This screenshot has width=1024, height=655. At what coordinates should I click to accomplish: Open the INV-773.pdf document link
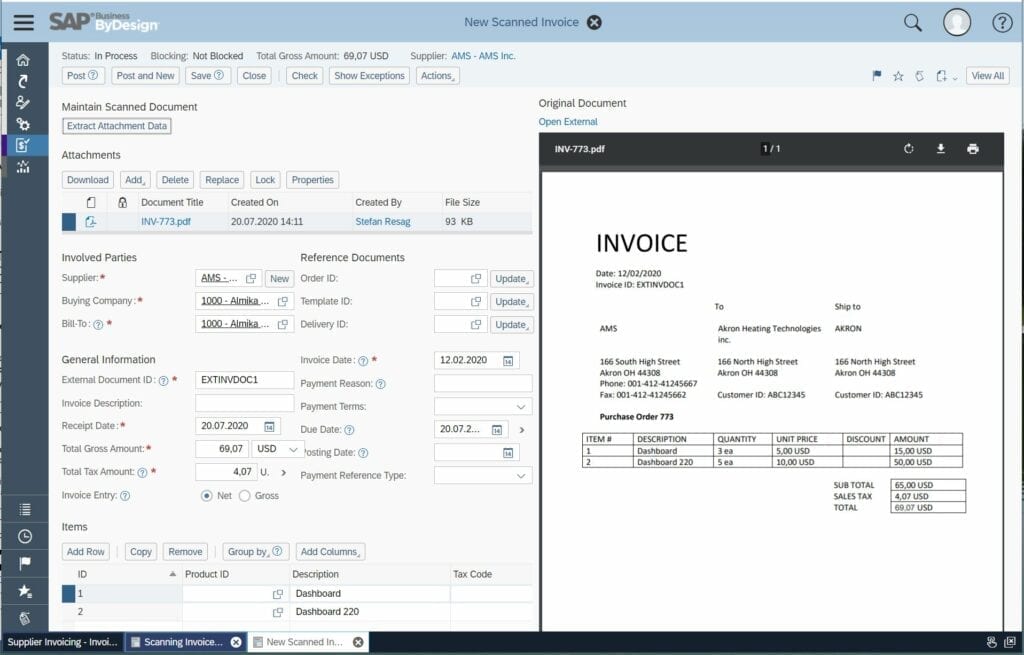pos(166,221)
